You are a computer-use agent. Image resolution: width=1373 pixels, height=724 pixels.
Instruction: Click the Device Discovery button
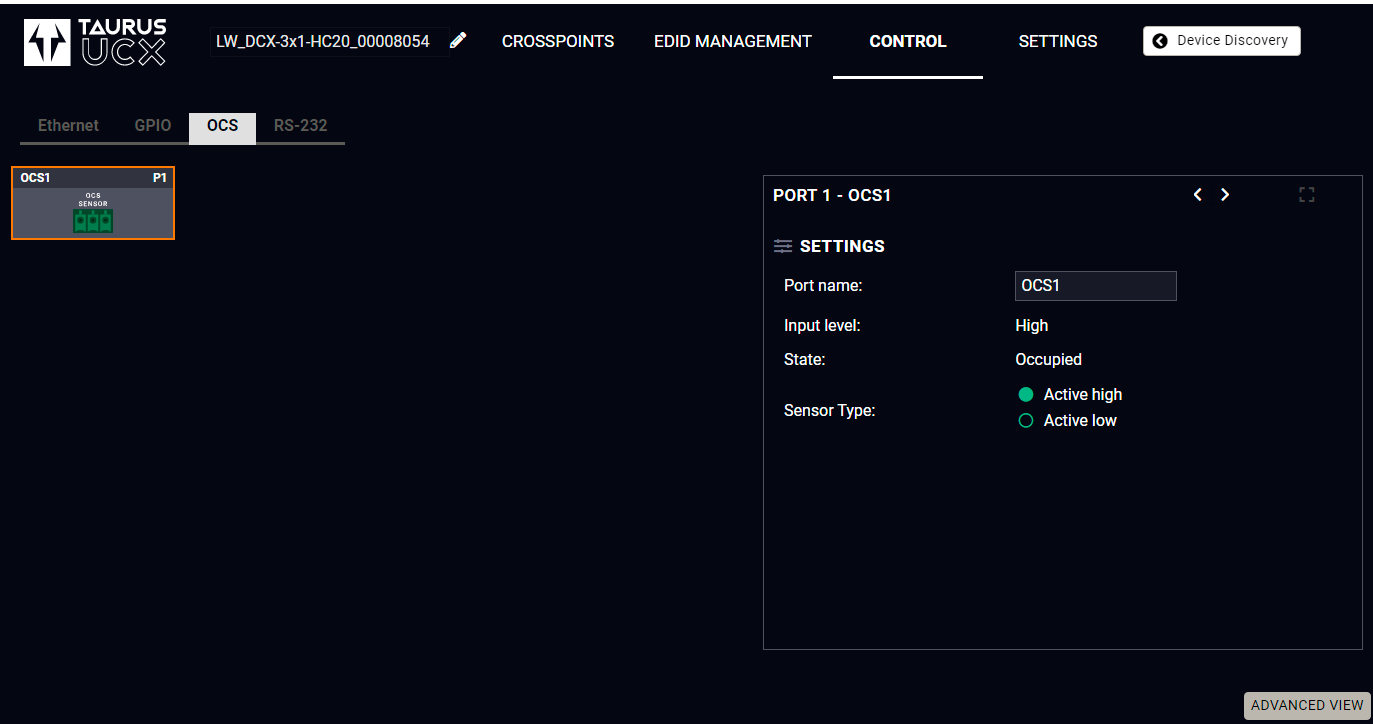click(1222, 41)
